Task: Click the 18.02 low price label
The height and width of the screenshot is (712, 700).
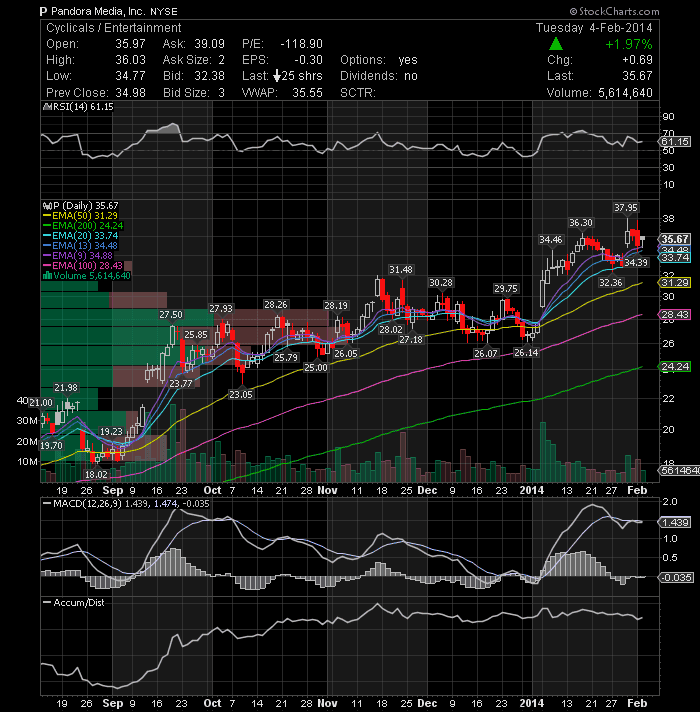Action: pyautogui.click(x=96, y=475)
